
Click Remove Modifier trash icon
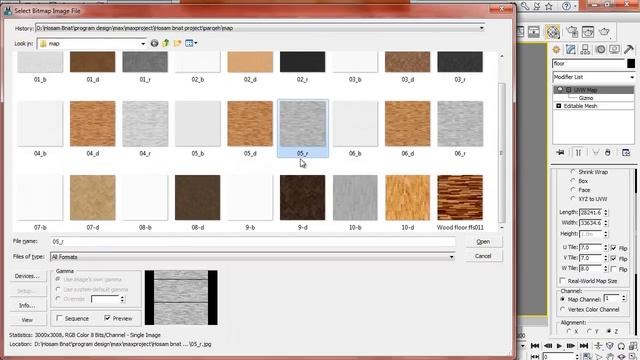608,152
